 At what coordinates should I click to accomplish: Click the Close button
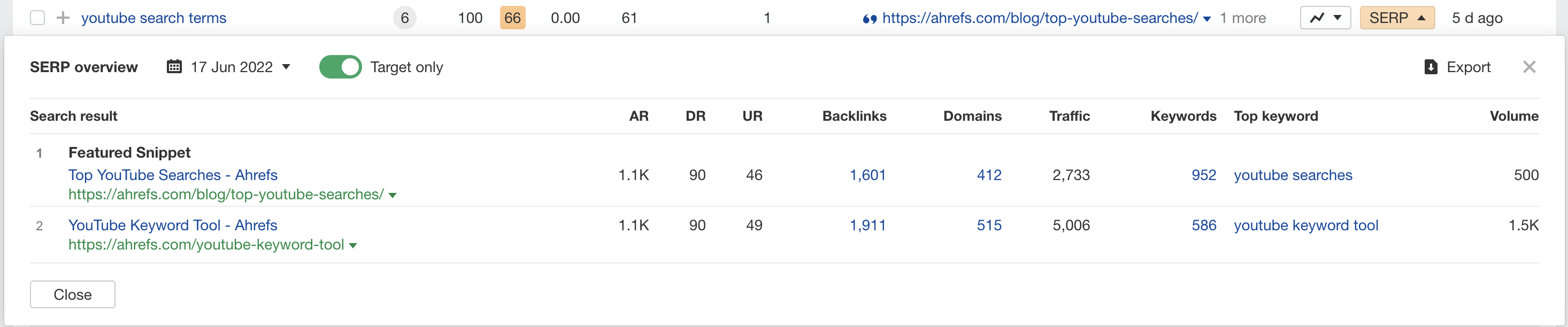(72, 294)
